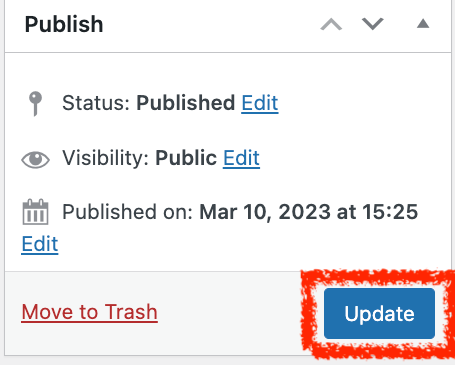Move the Publish box down with the down chevron

tap(373, 24)
